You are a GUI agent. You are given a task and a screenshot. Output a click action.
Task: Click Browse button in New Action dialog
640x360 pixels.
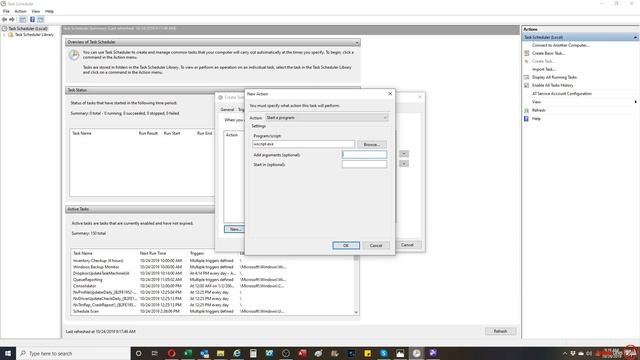point(371,144)
